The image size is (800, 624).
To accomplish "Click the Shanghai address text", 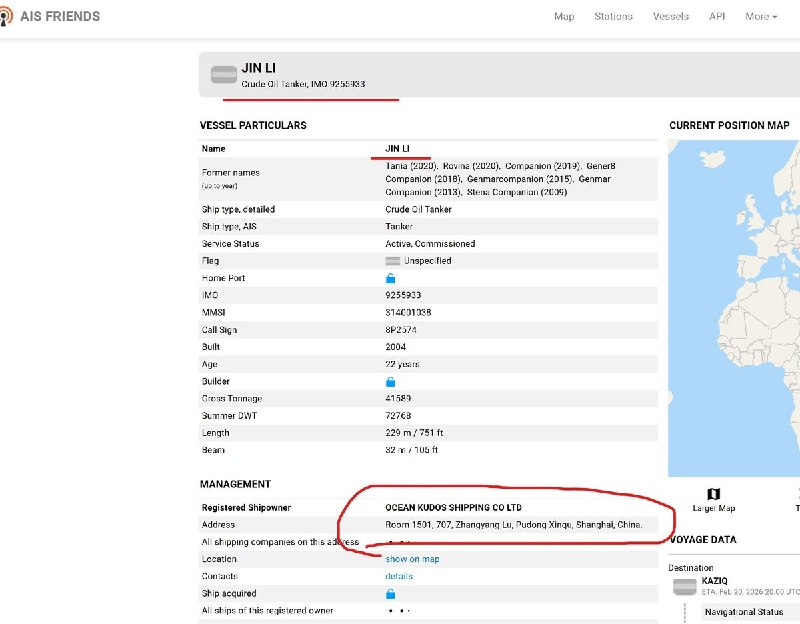I will click(x=514, y=525).
